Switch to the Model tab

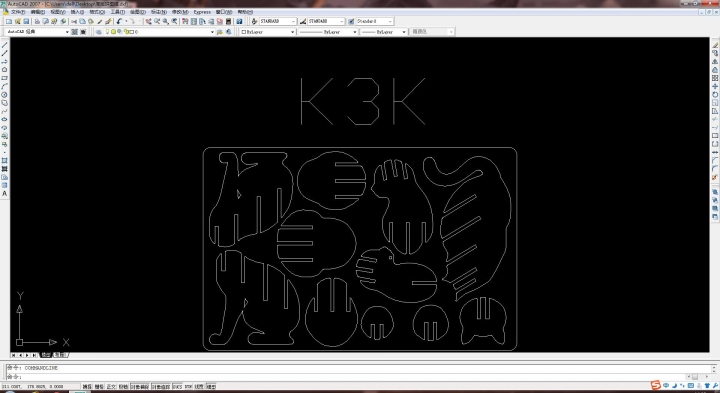(x=46, y=355)
